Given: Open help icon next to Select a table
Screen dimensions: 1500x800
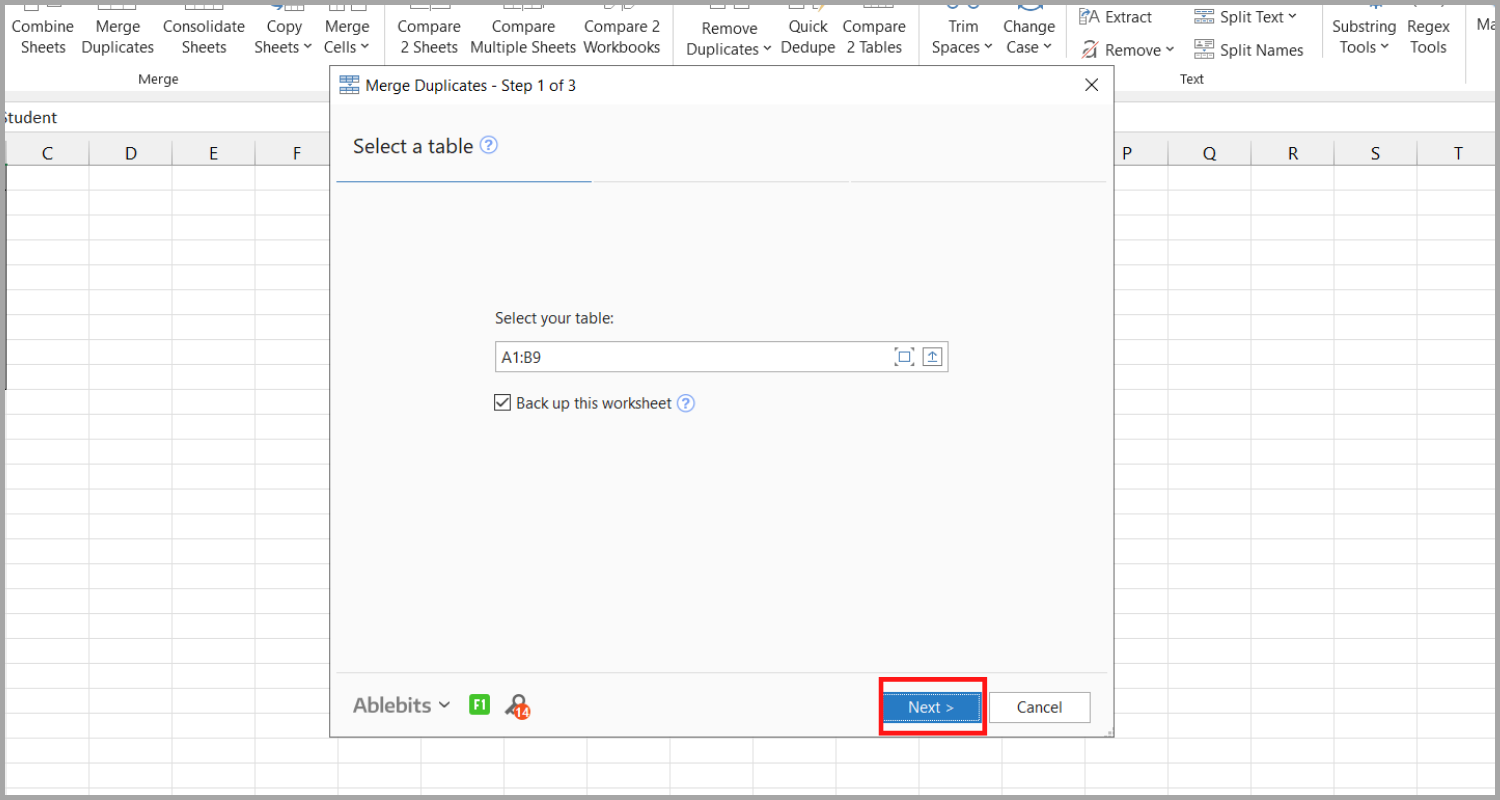Looking at the screenshot, I should pos(488,146).
